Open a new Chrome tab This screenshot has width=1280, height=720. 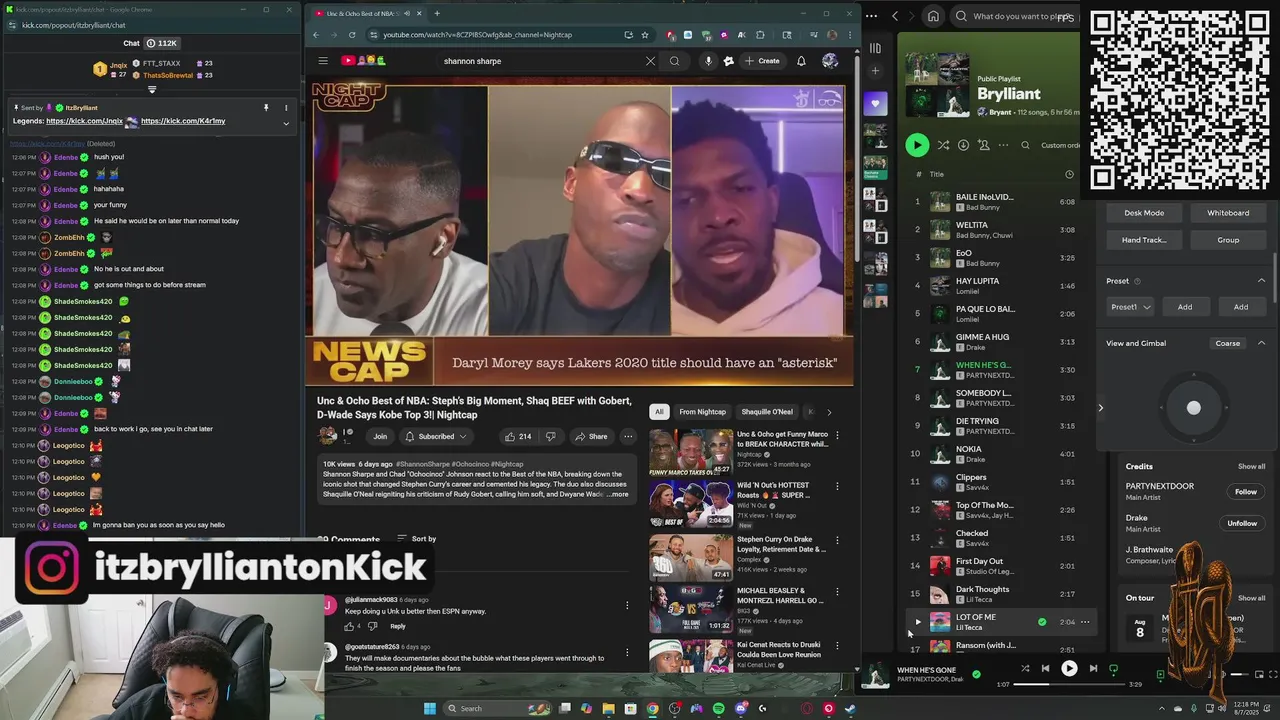436,14
